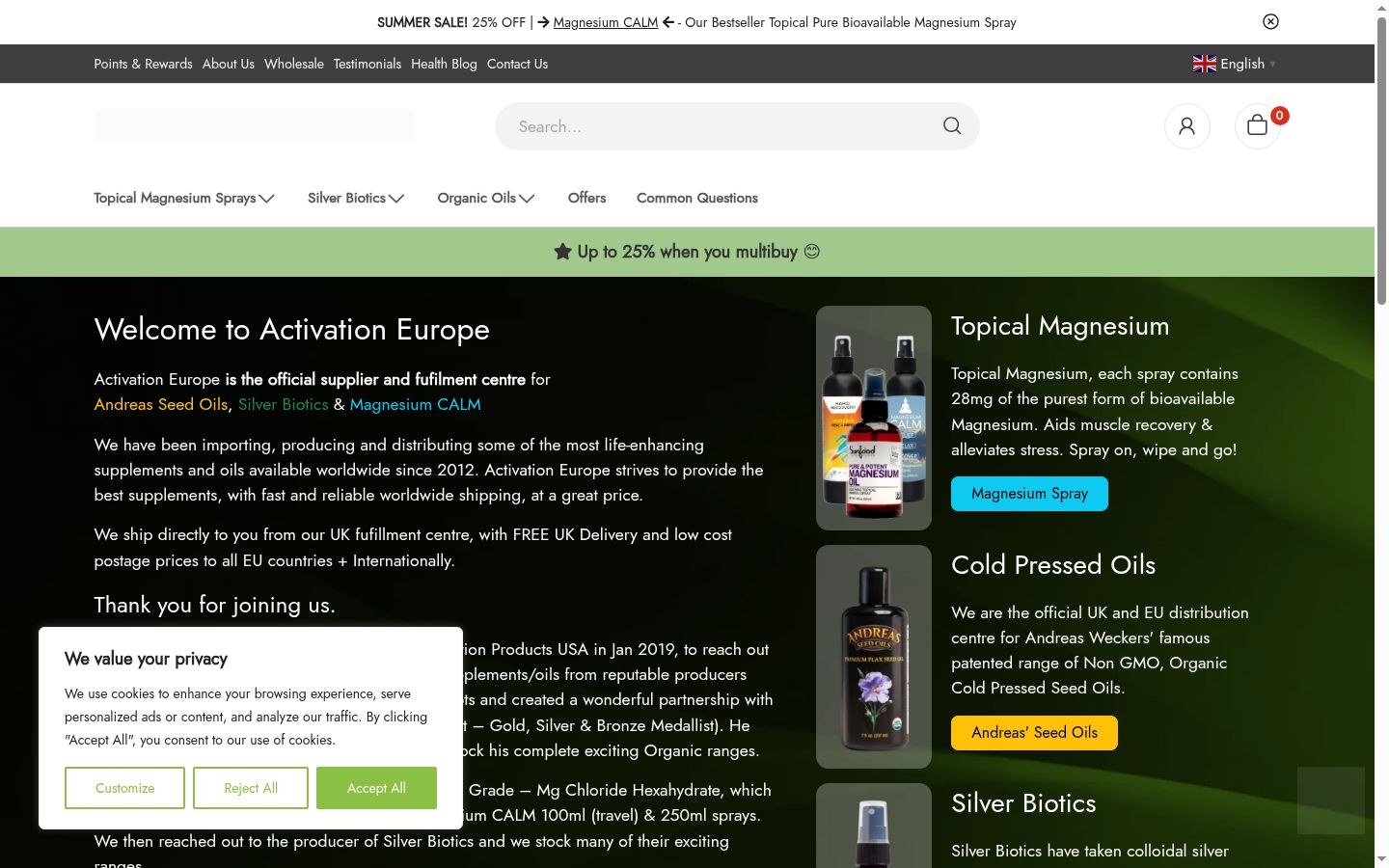Viewport: 1389px width, 868px height.
Task: Expand Silver Biotics menu chevron
Action: (x=396, y=198)
